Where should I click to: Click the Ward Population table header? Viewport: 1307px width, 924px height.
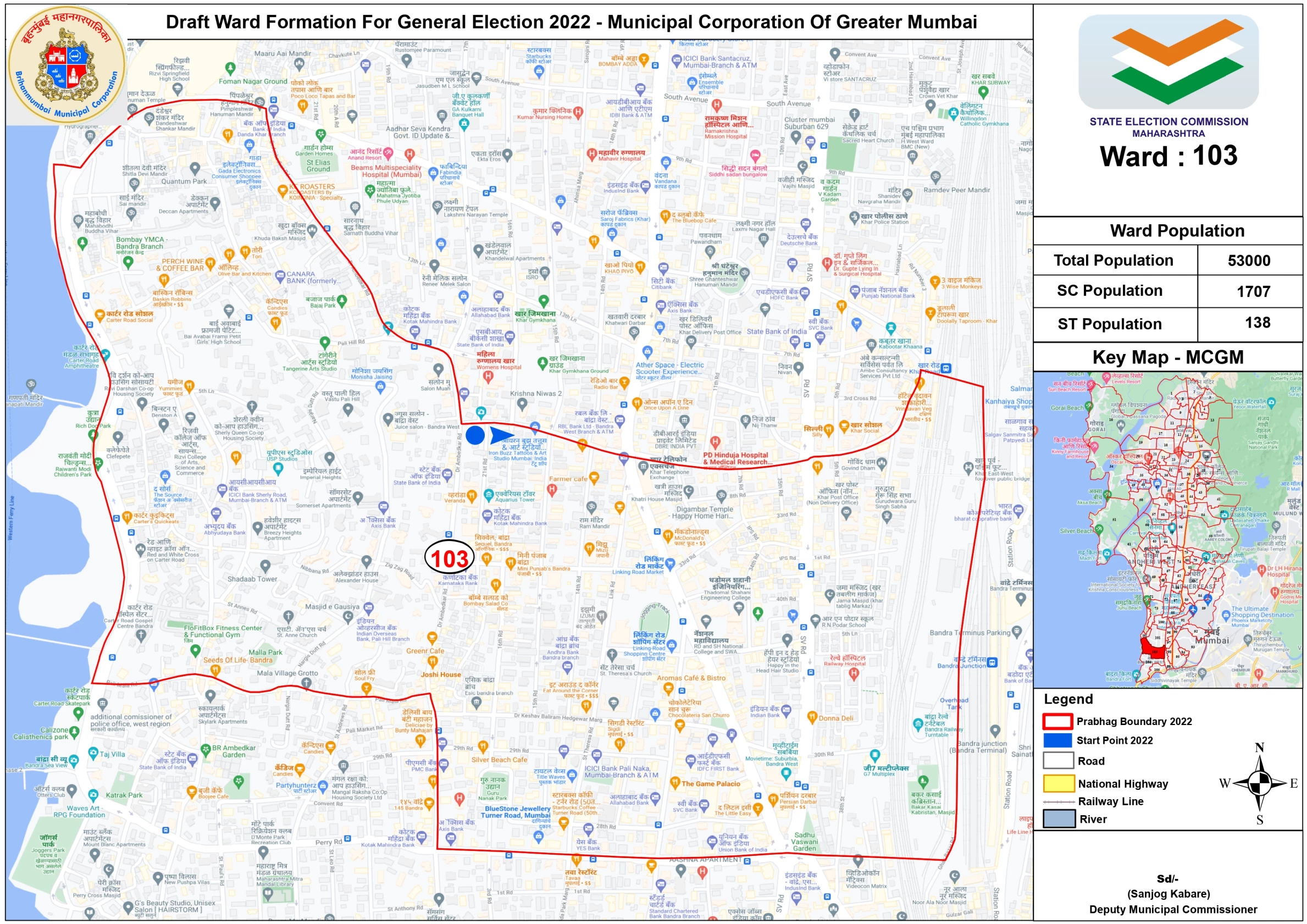point(1177,230)
